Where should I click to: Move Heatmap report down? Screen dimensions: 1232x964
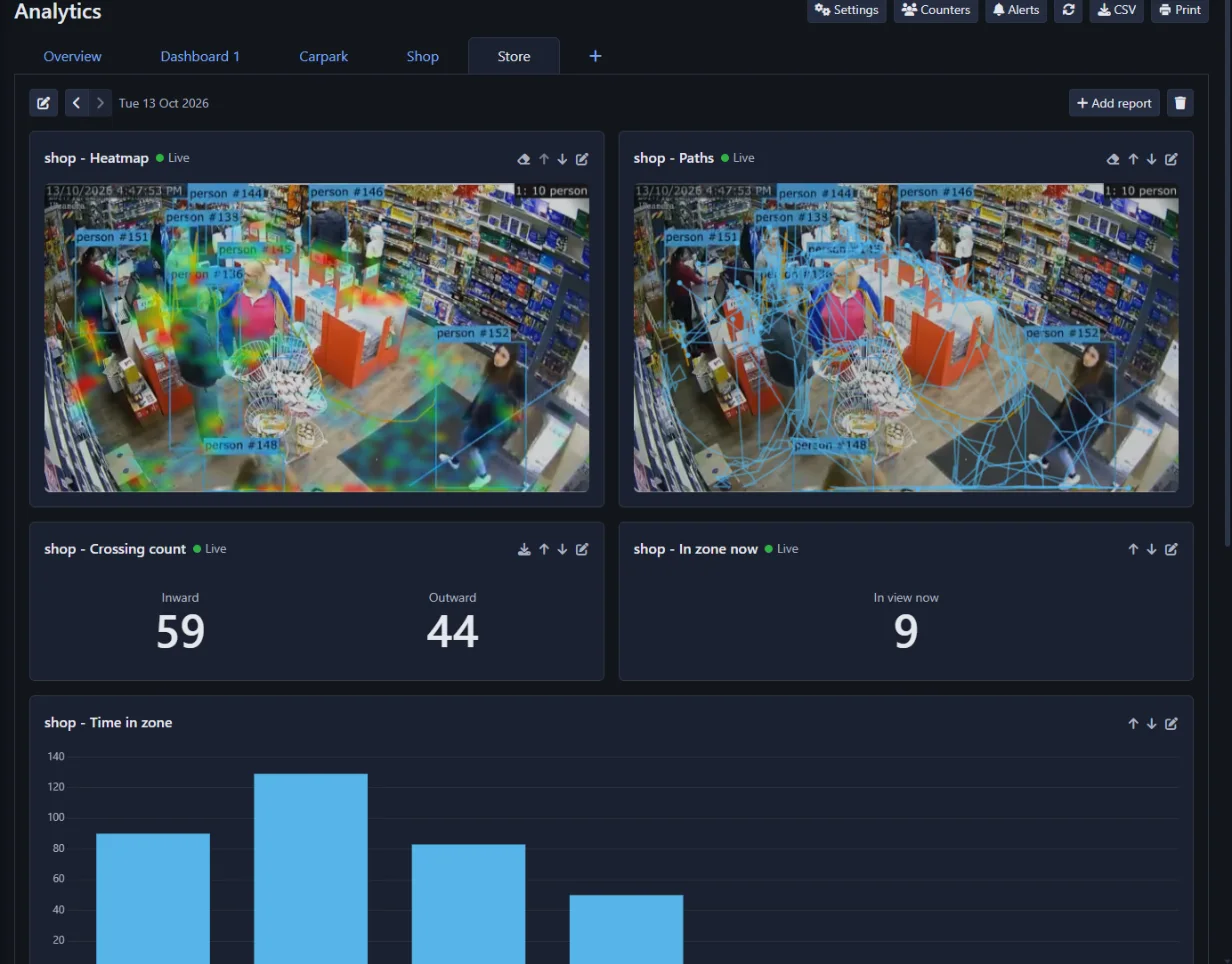(562, 159)
